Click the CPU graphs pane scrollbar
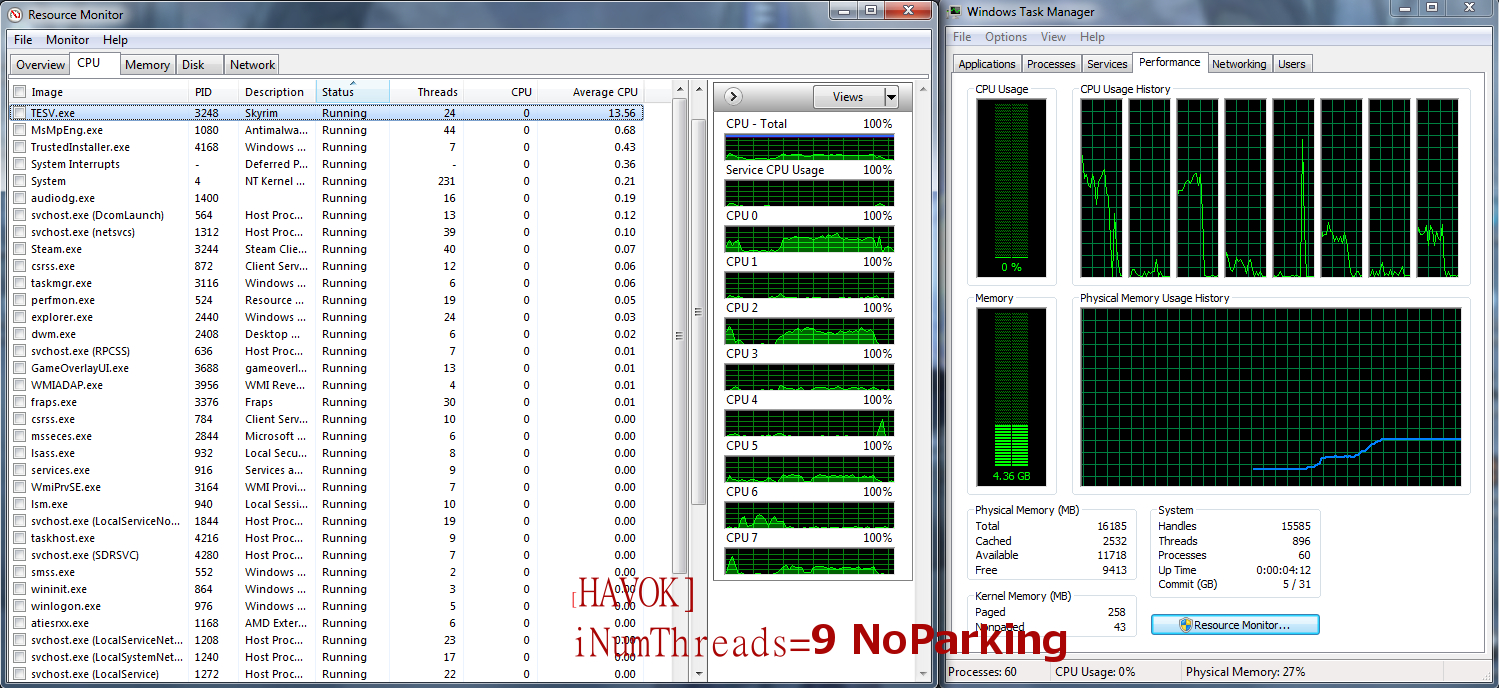 [920, 383]
